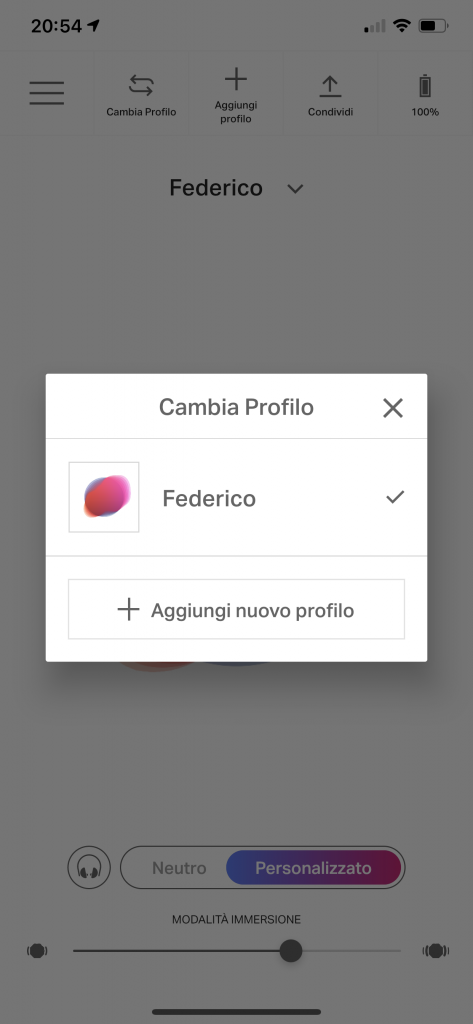473x1024 pixels.
Task: Select the Federico profile row
Action: (236, 498)
